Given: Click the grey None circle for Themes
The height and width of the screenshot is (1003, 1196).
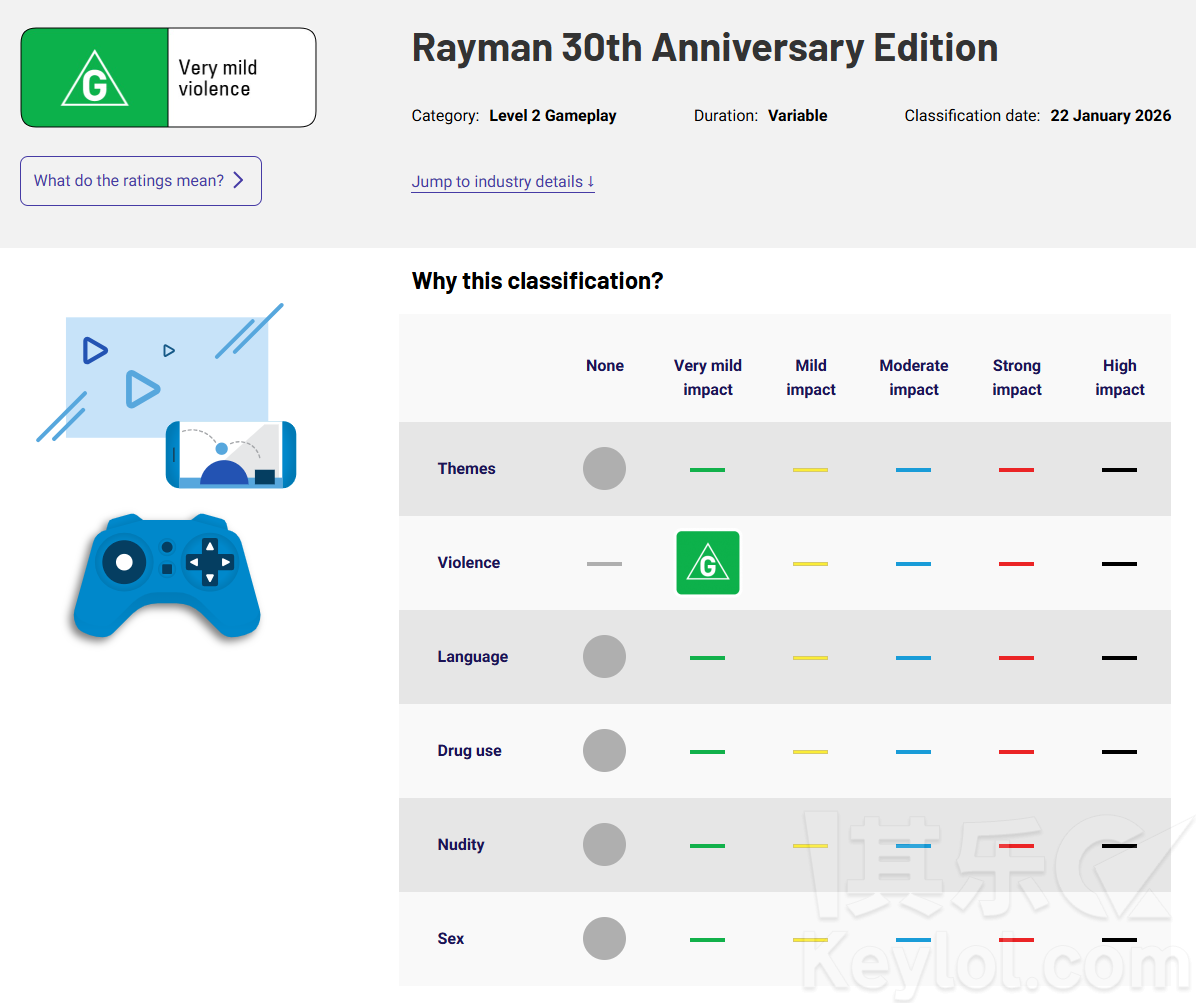Looking at the screenshot, I should point(604,469).
